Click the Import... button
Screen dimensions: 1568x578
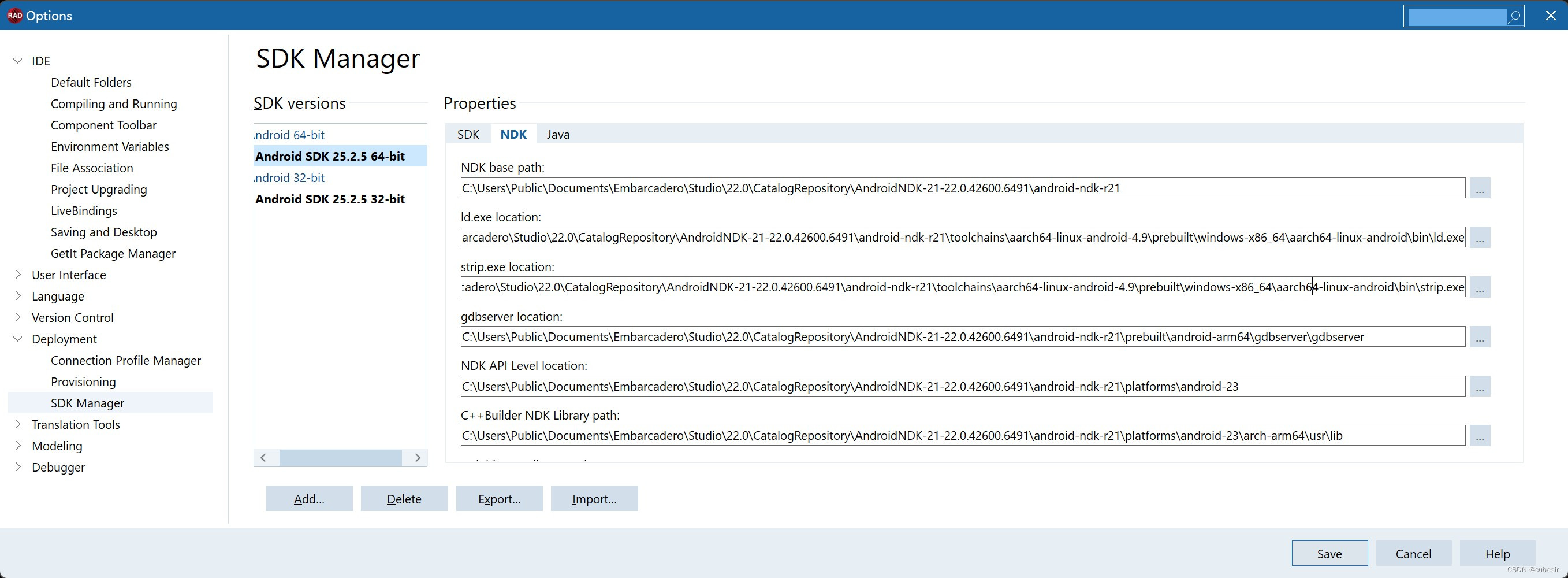tap(594, 498)
